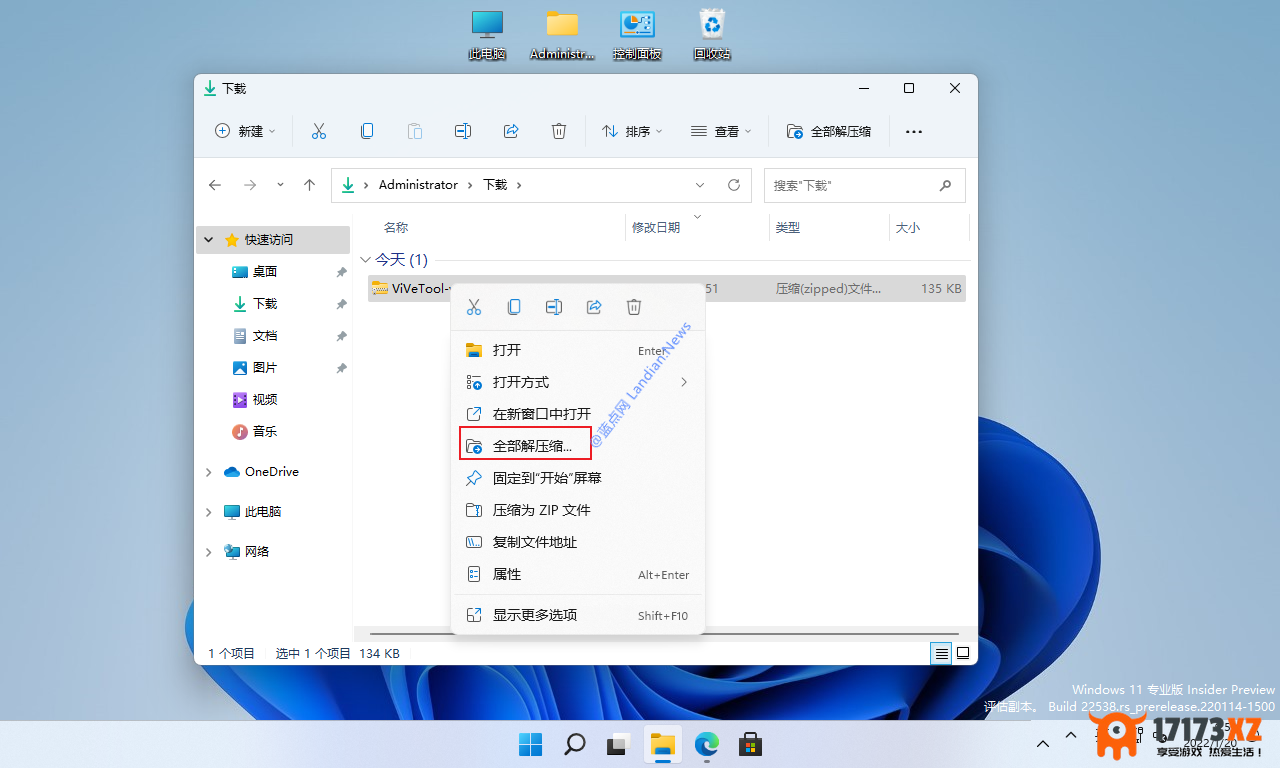Open the 新建 dropdown in the toolbar
The width and height of the screenshot is (1280, 768).
pyautogui.click(x=245, y=131)
